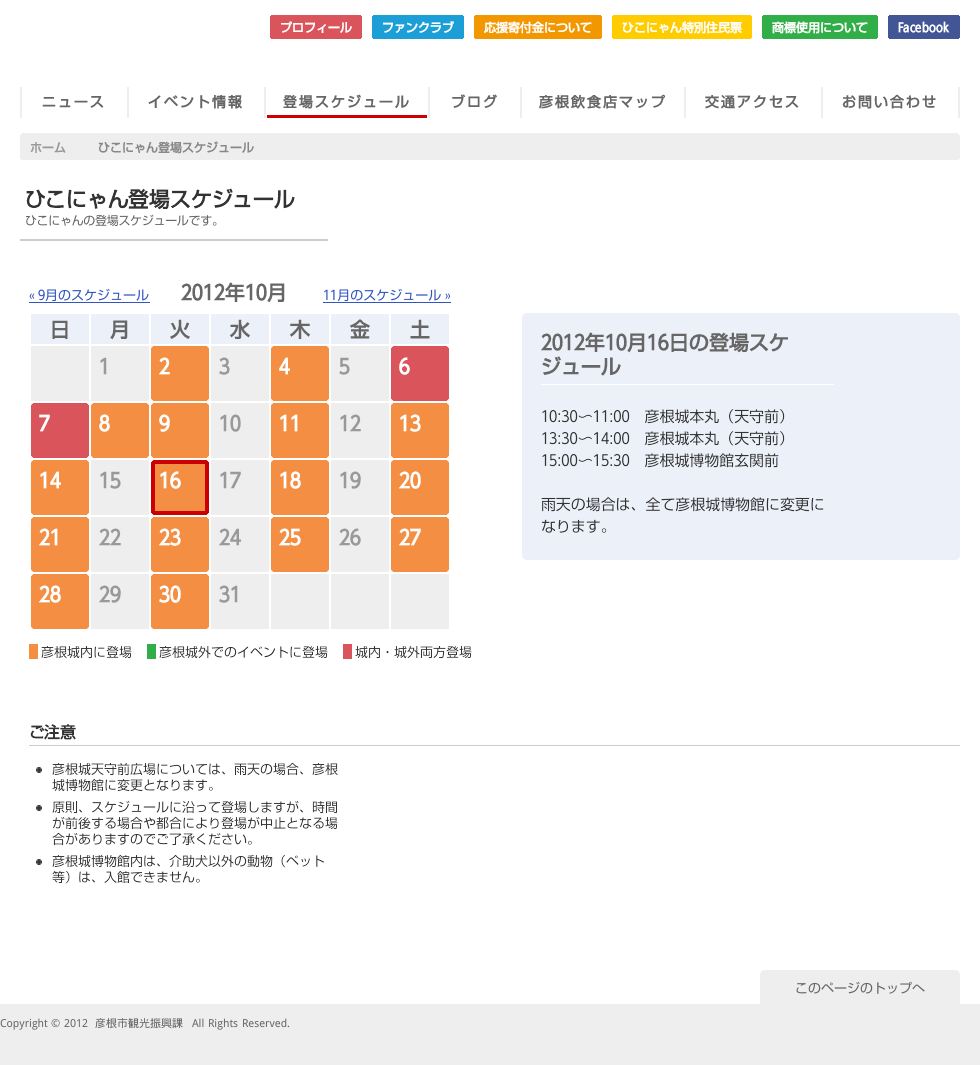Click the 10:30〜11:00 schedule entry

664,416
